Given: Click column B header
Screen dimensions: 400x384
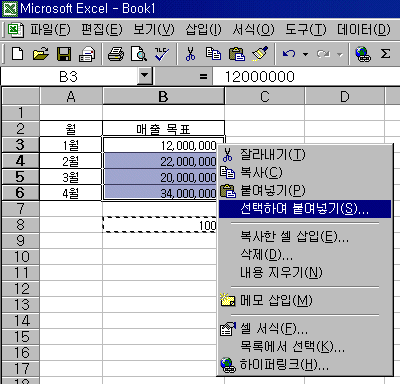Looking at the screenshot, I should pyautogui.click(x=163, y=97).
